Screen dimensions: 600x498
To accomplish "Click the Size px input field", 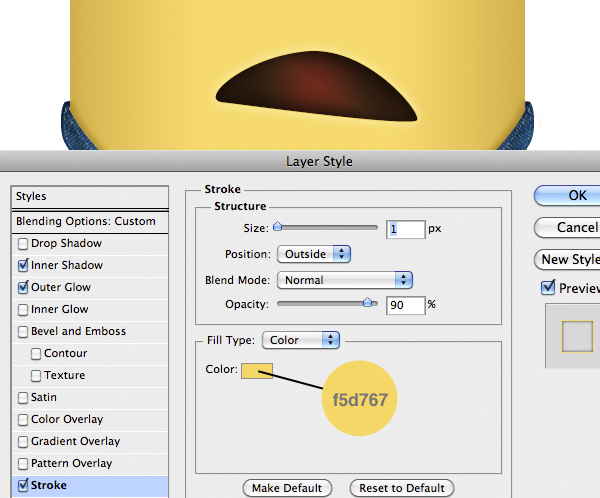I will coord(405,229).
